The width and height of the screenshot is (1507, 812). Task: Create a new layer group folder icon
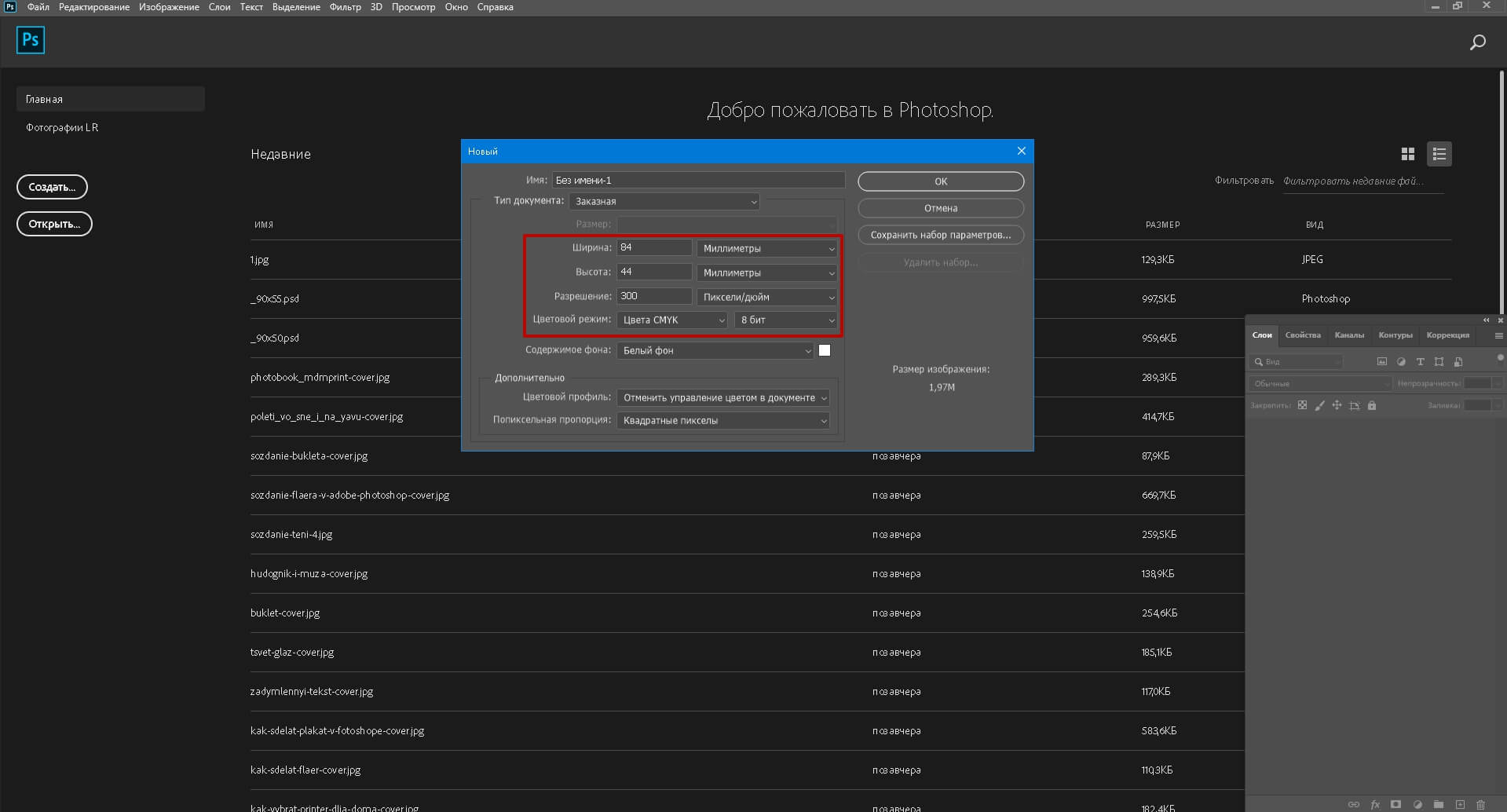[x=1439, y=804]
